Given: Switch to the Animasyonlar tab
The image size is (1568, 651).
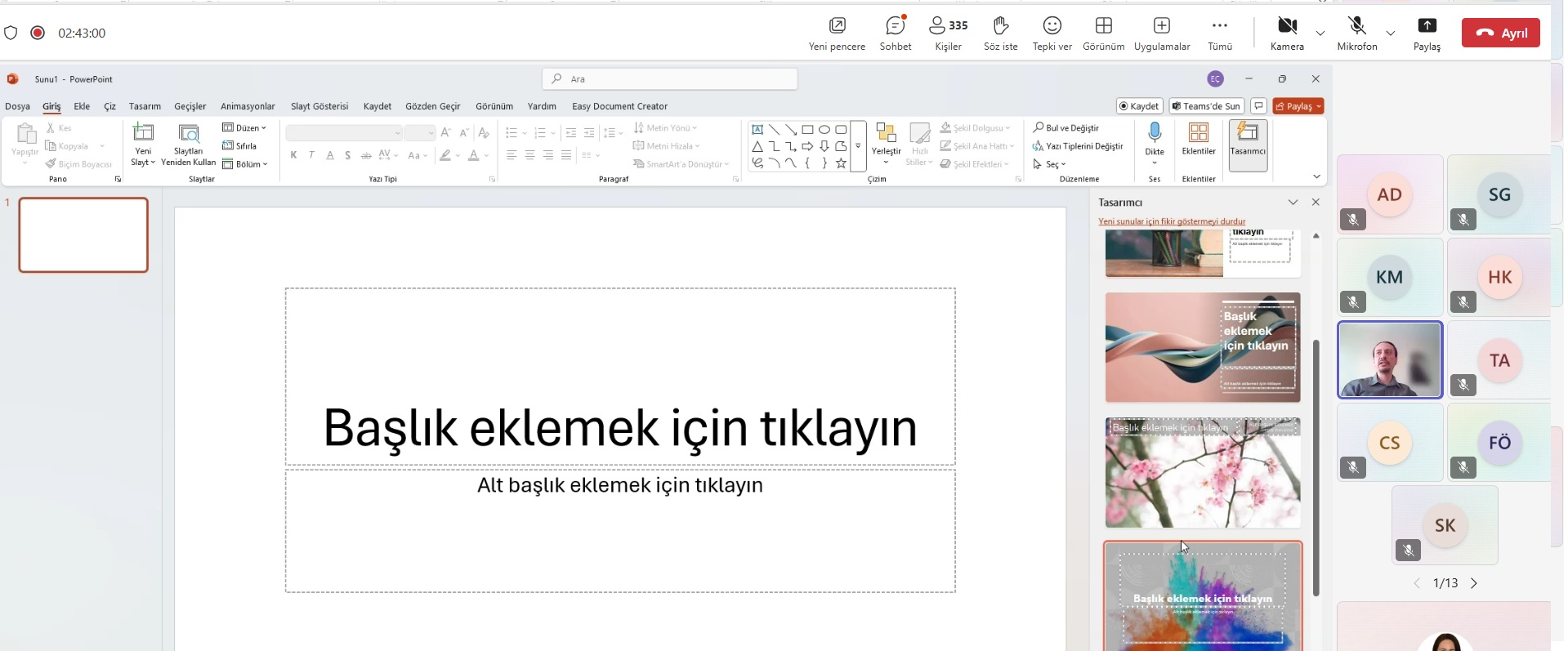Looking at the screenshot, I should pos(248,106).
